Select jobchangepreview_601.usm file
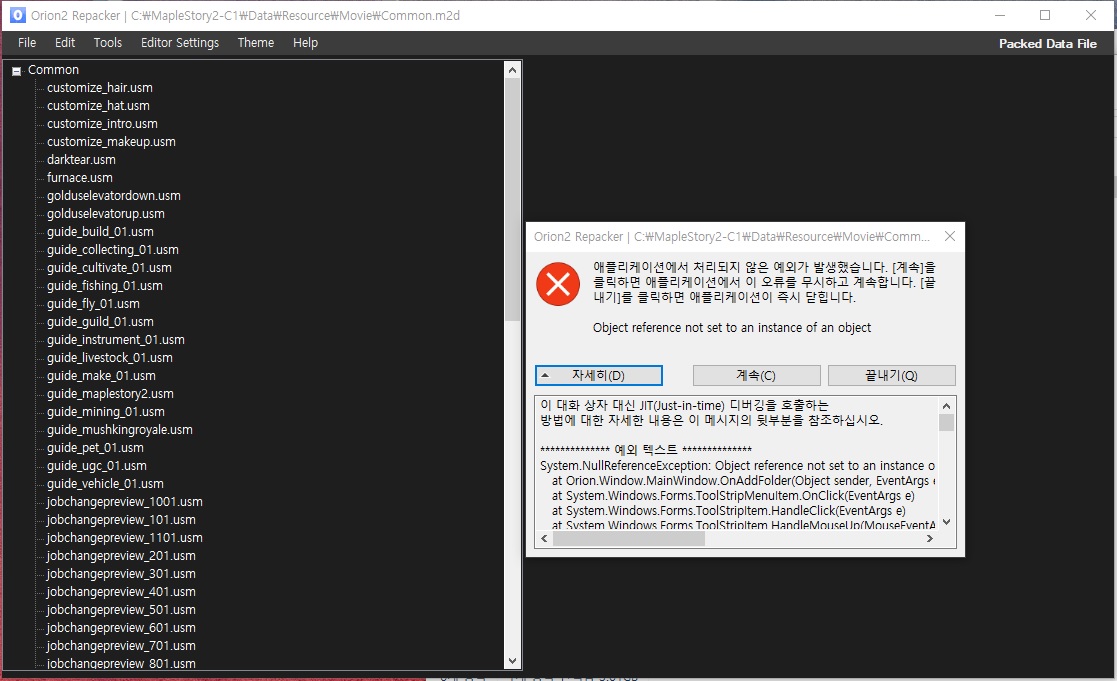1117x681 pixels. (x=121, y=628)
